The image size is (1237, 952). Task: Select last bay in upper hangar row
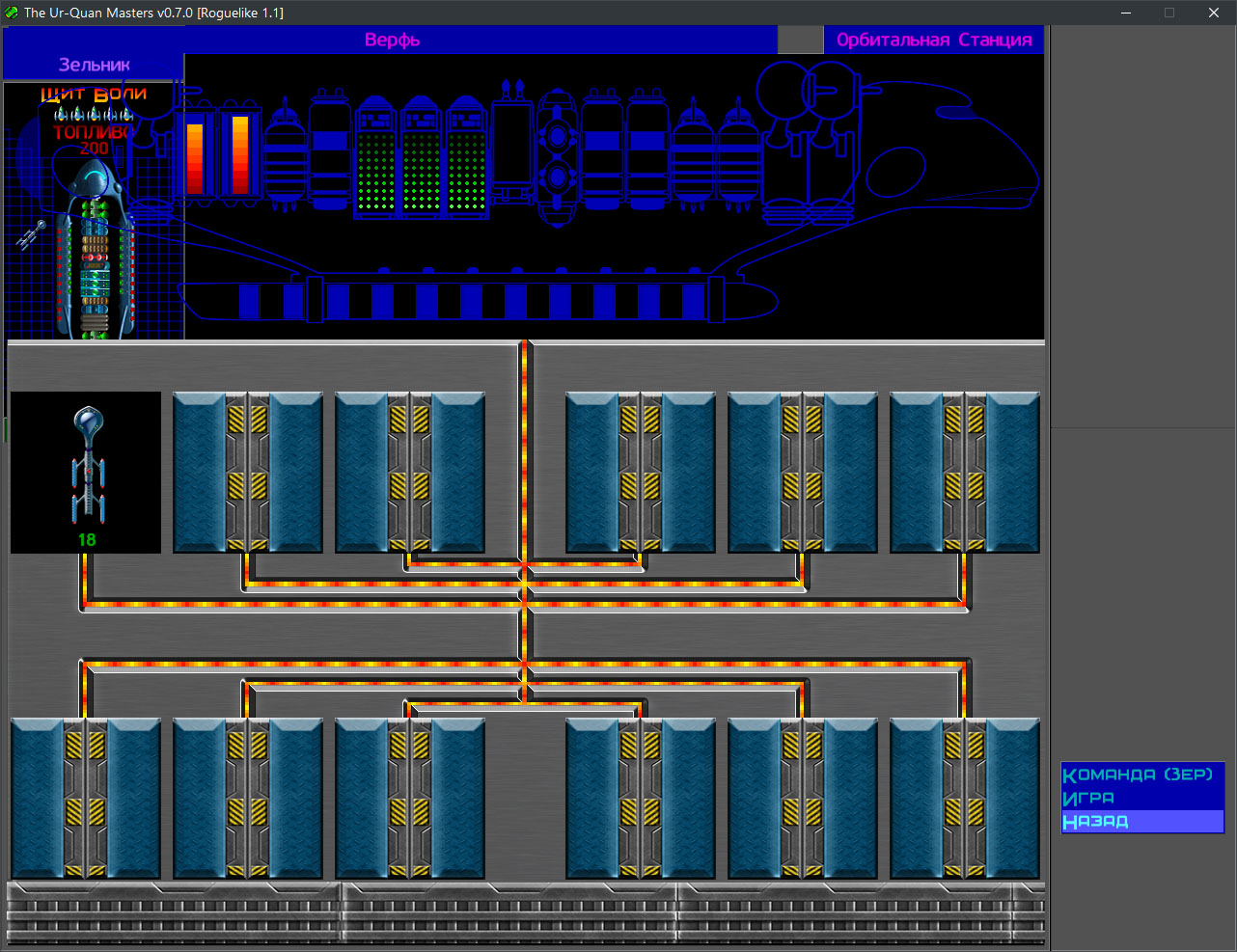point(965,473)
